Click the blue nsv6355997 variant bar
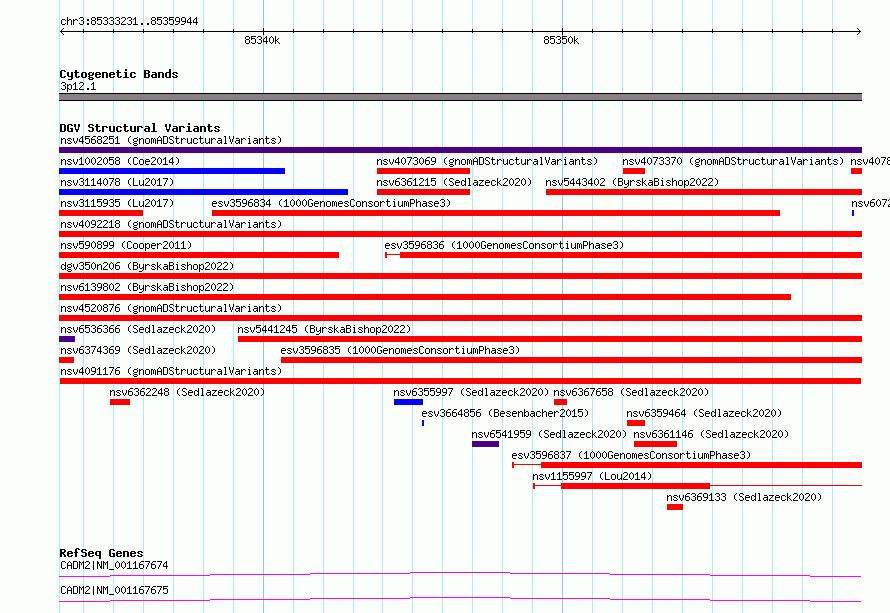This screenshot has width=890, height=613. pyautogui.click(x=408, y=402)
